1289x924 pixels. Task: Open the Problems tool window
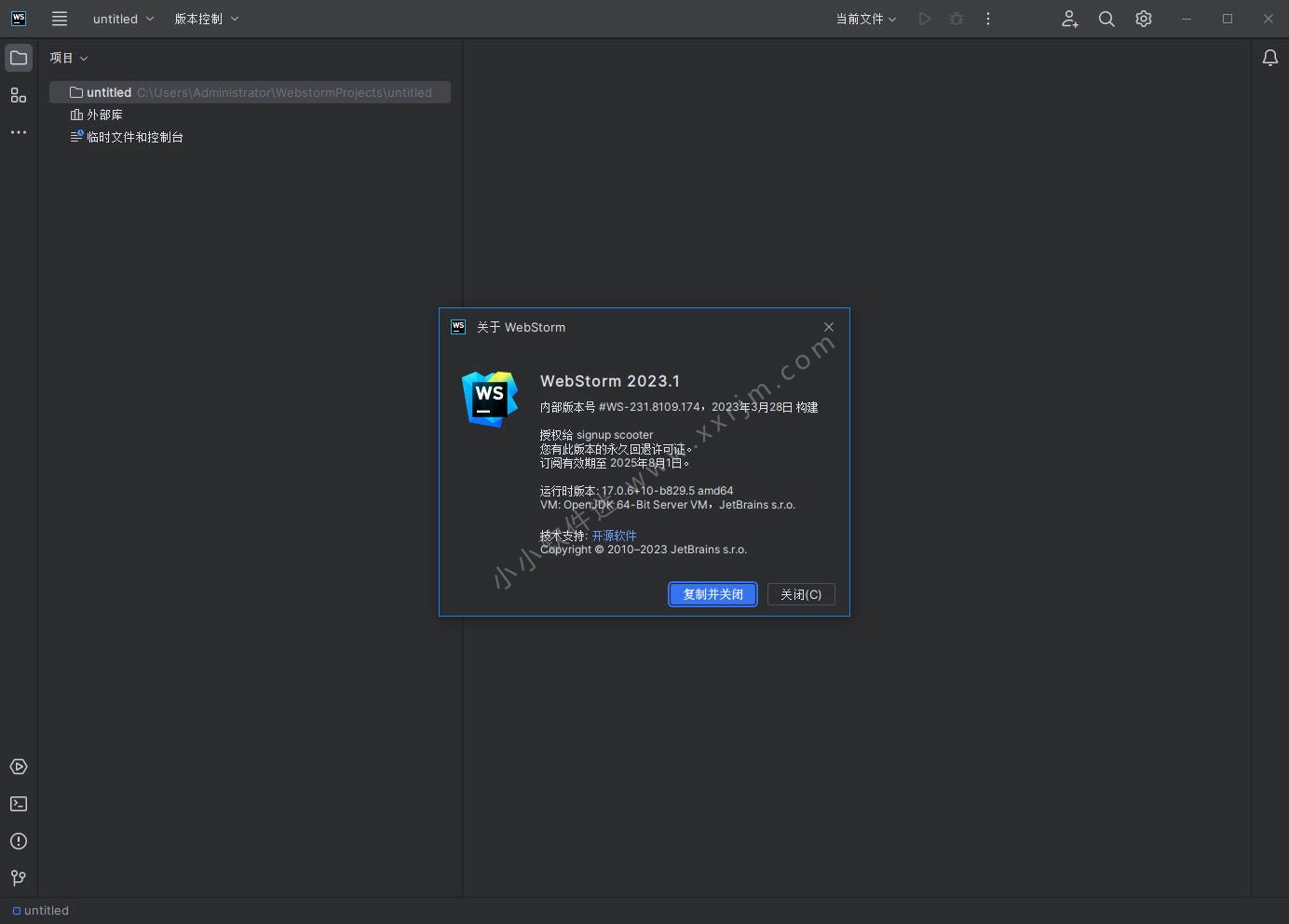click(x=19, y=841)
